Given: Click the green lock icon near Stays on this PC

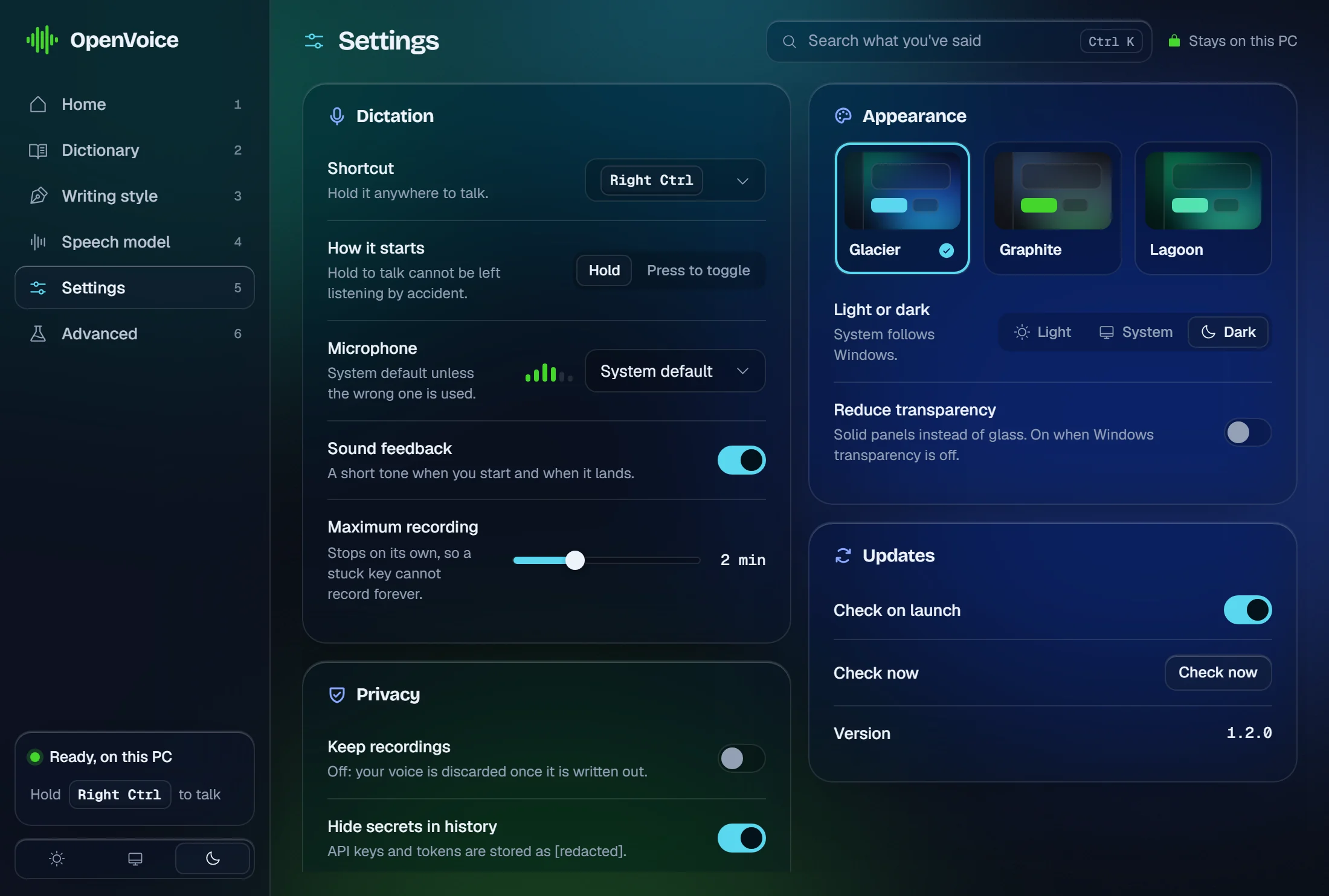Looking at the screenshot, I should click(1174, 40).
